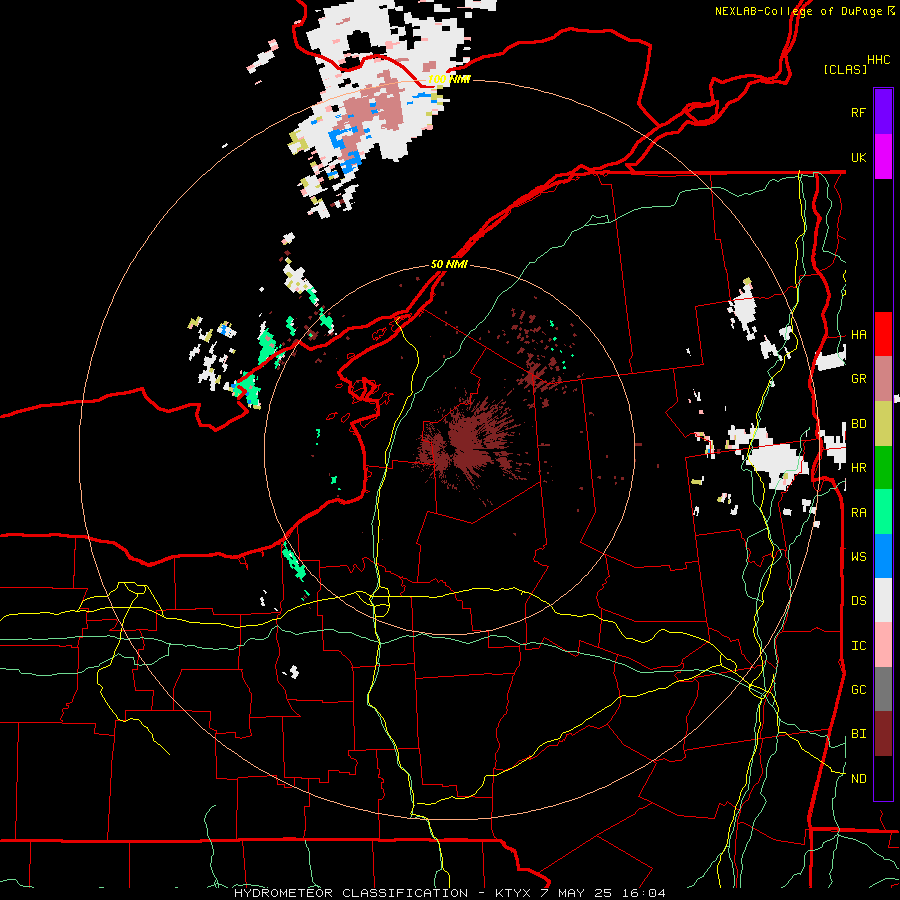Click the HA legend label

coord(858,334)
